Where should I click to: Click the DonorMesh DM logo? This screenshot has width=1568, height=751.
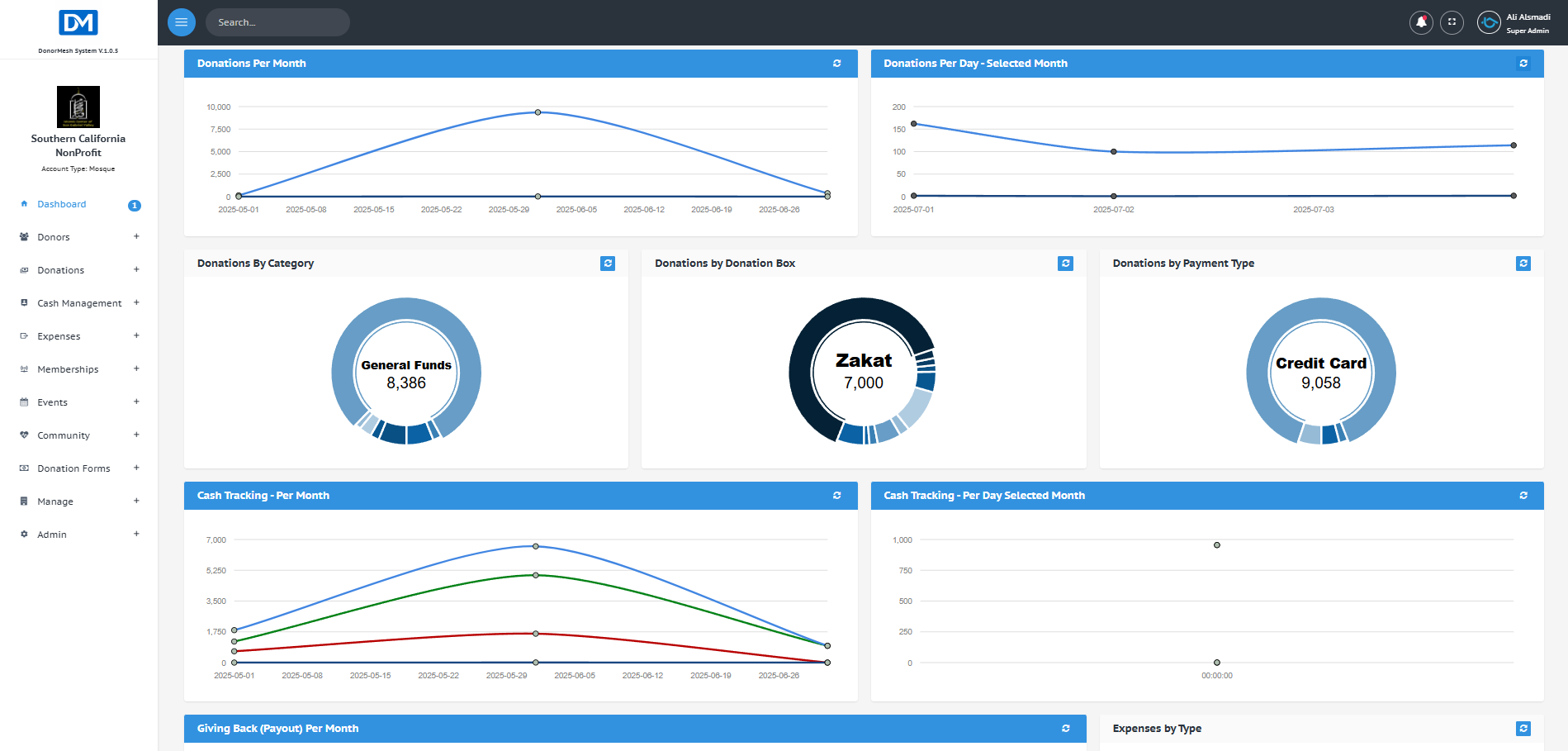pyautogui.click(x=78, y=23)
